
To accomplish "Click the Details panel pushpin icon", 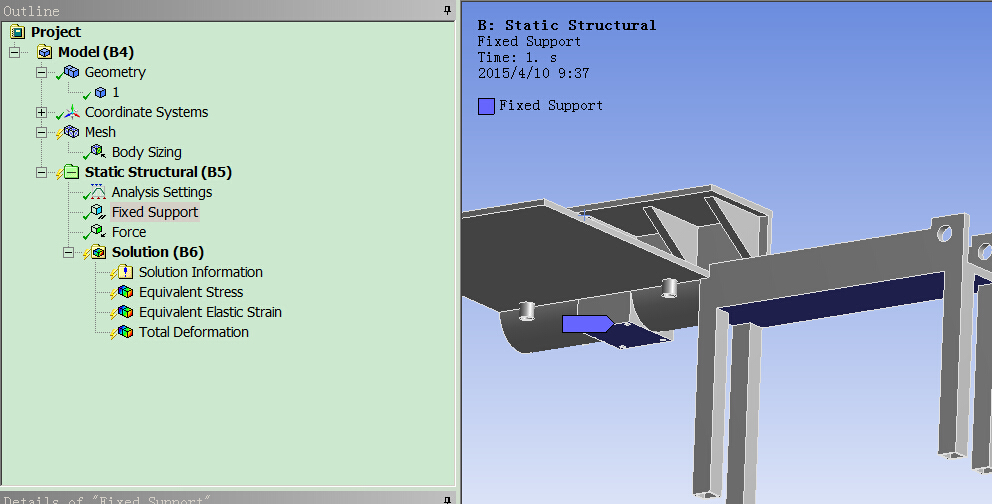I will (447, 499).
